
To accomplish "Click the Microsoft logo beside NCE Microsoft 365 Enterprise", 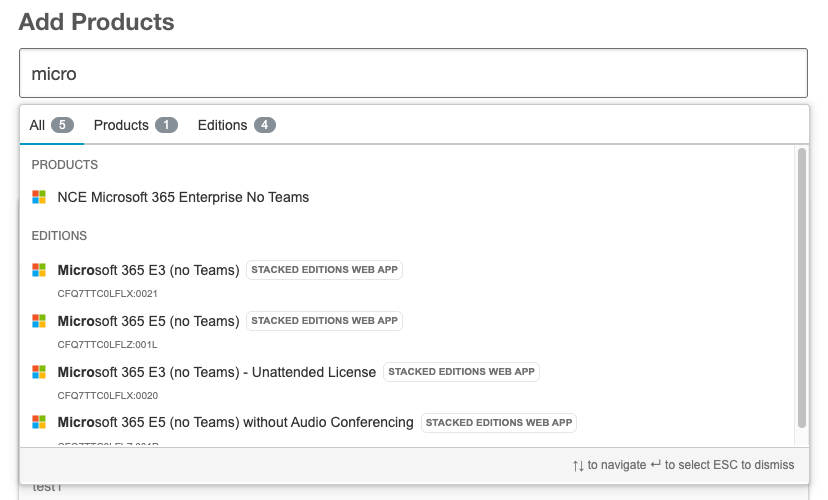I will tap(39, 197).
